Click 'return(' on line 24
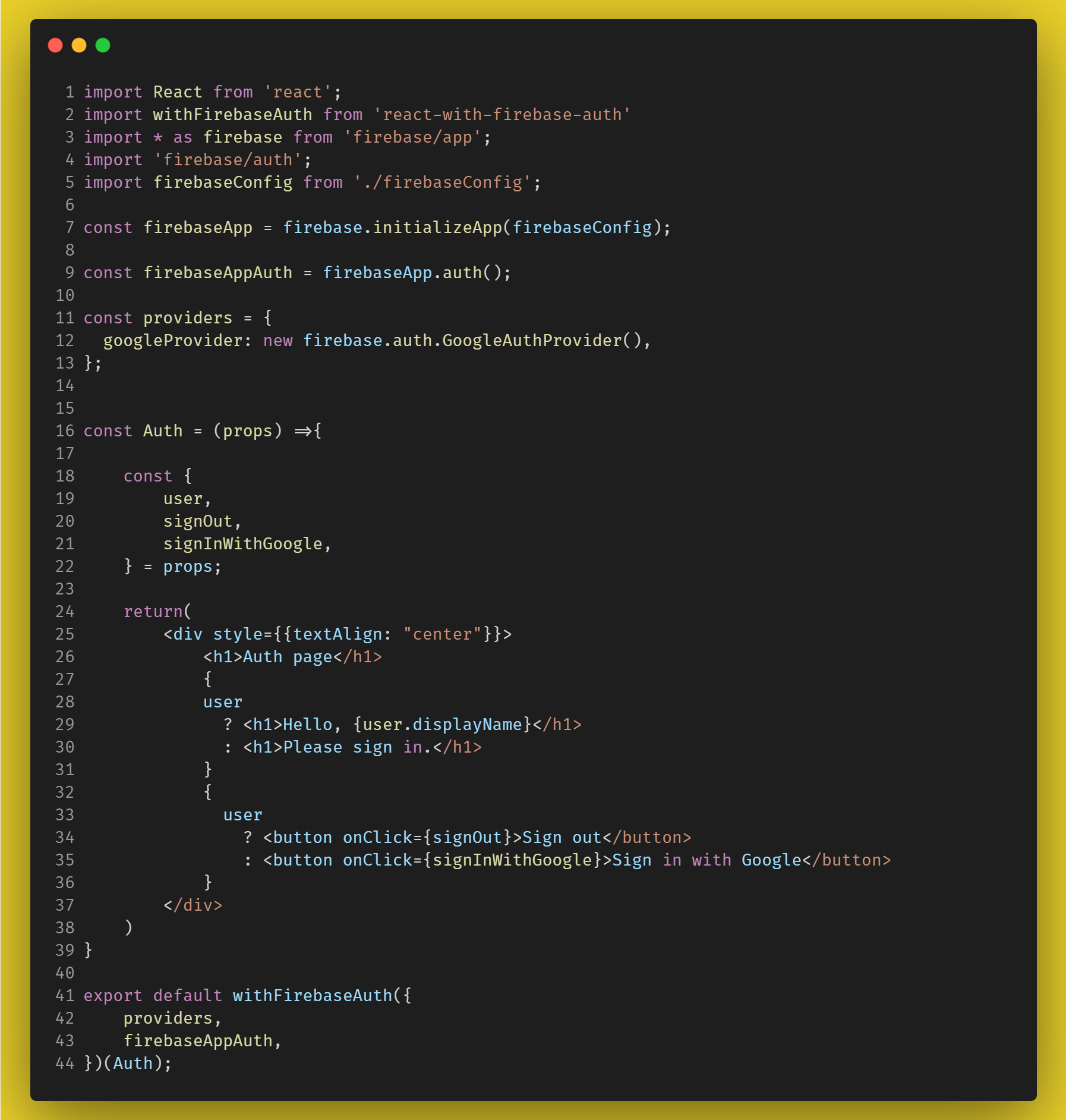 coord(157,611)
